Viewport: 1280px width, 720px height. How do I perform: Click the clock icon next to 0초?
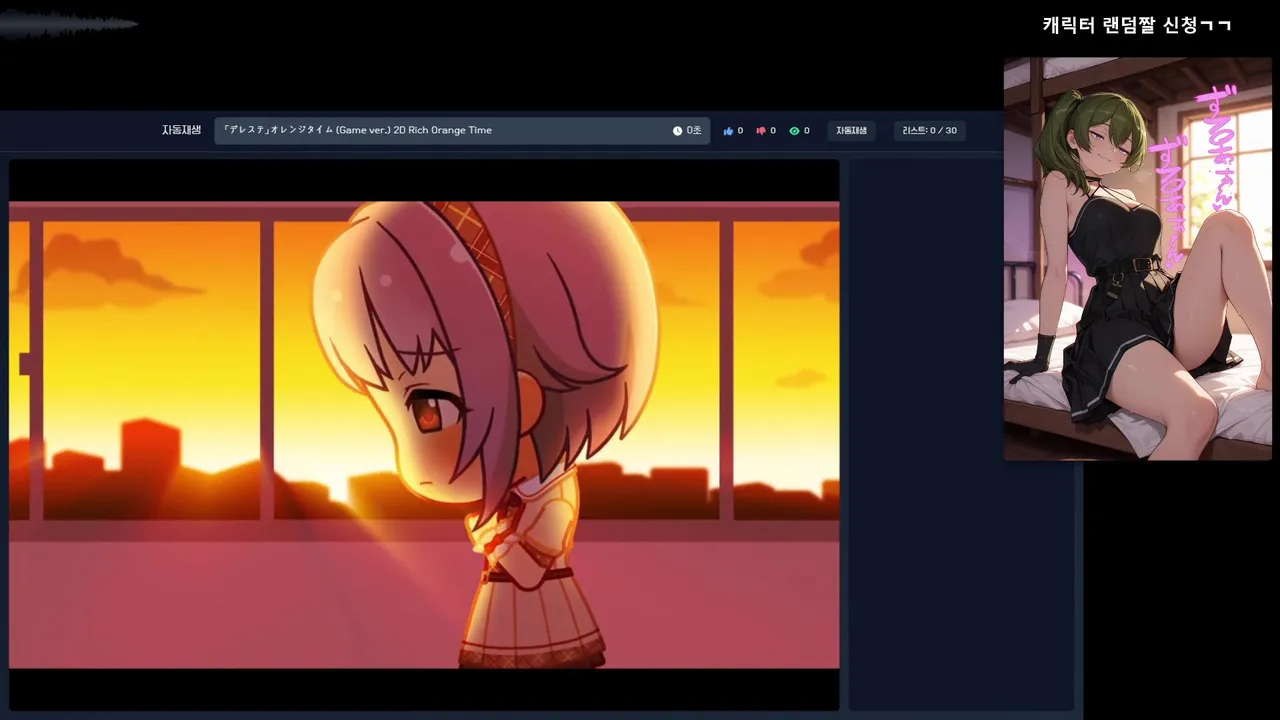click(x=677, y=131)
